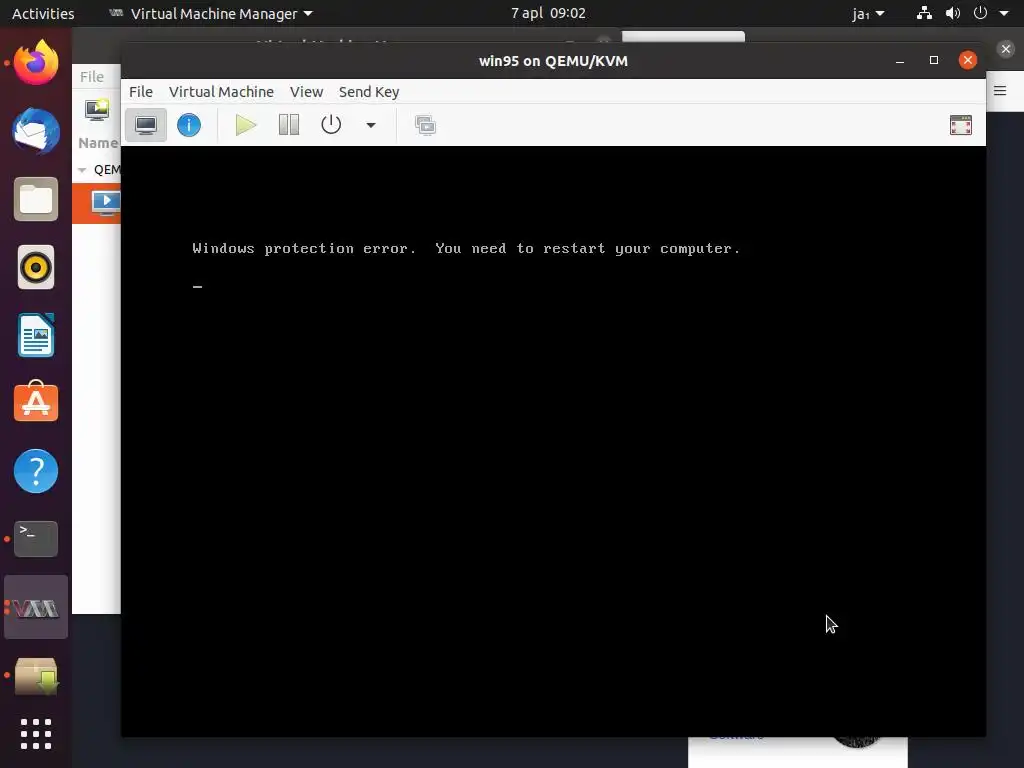1024x768 pixels.
Task: Close the win95 on QEMU/KVM window
Action: pyautogui.click(x=968, y=60)
